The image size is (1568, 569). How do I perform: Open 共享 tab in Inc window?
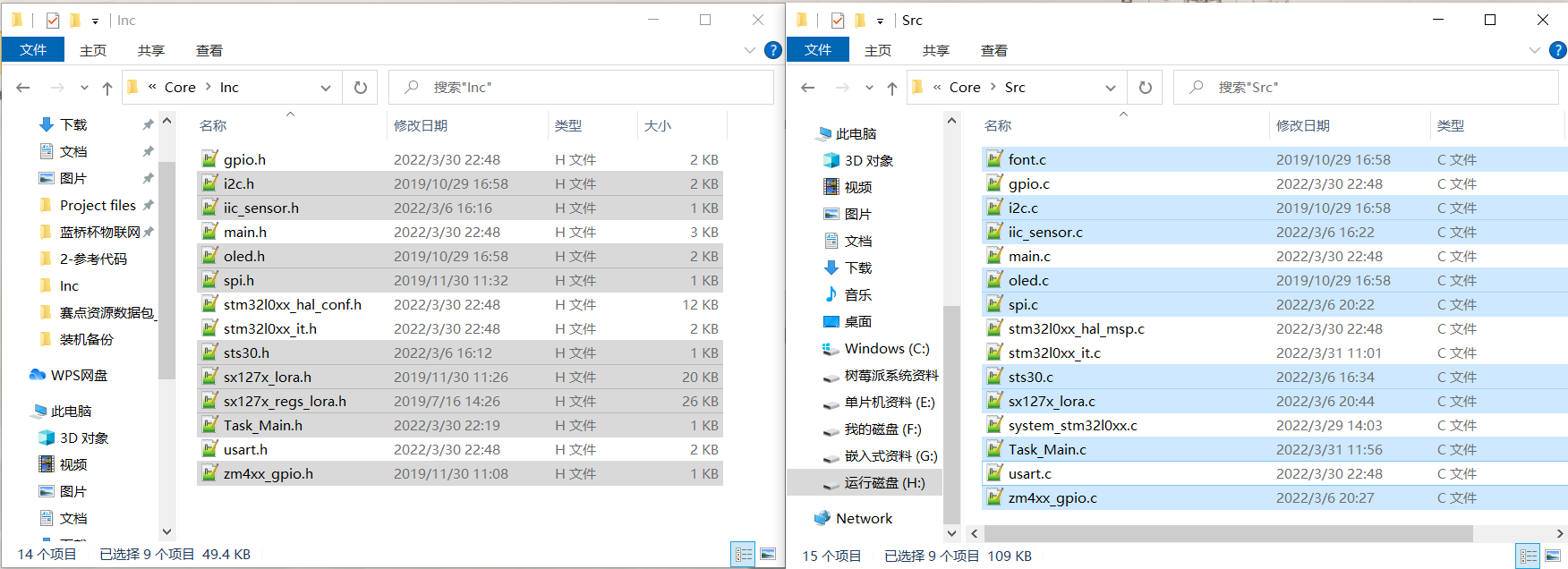(151, 51)
